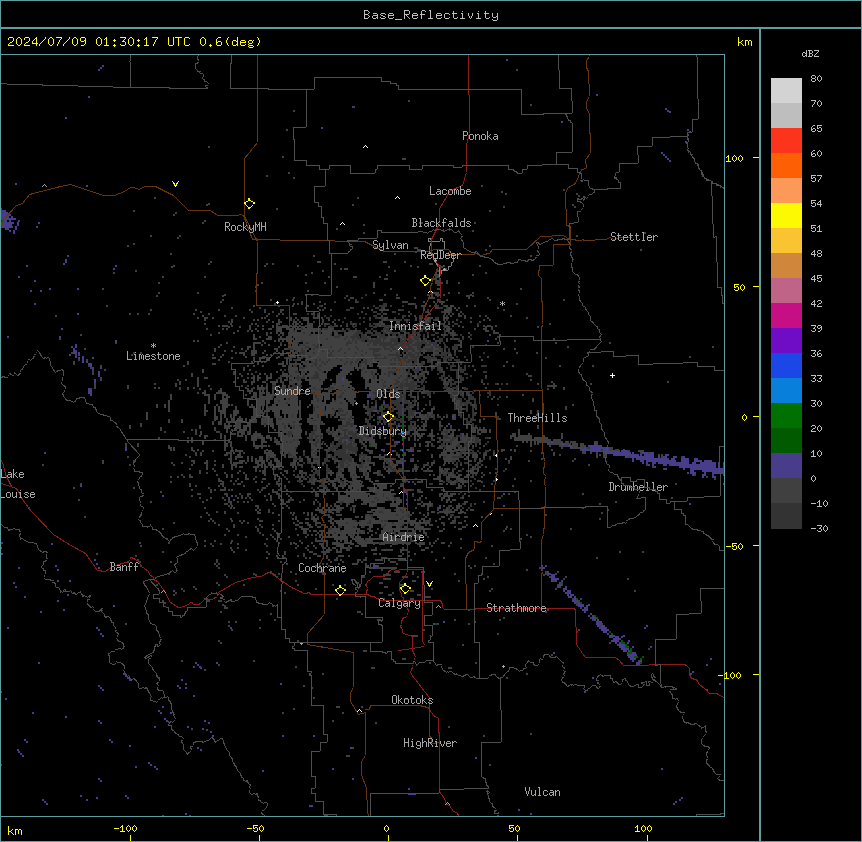This screenshot has height=842, width=862.
Task: Click the RedDeer label
Action: 440,255
